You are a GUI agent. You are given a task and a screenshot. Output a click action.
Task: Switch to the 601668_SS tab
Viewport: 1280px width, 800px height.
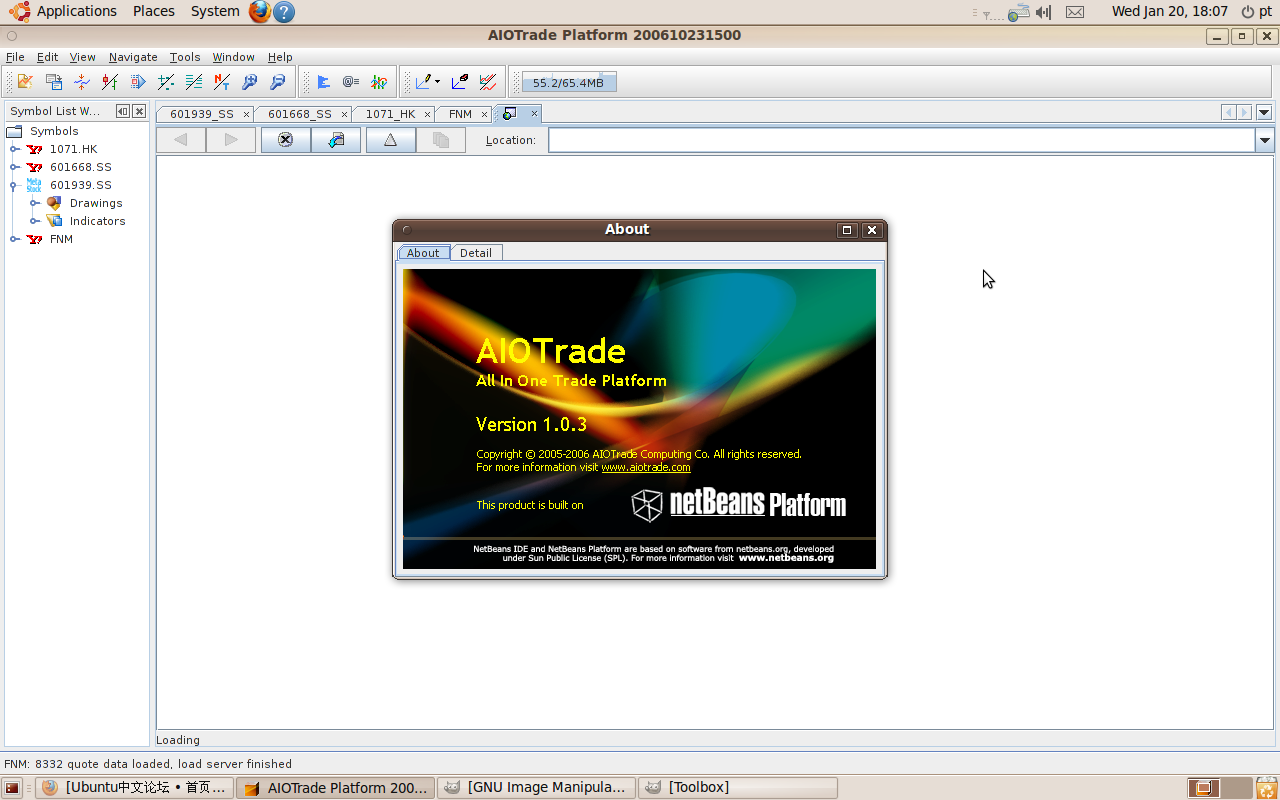coord(299,114)
